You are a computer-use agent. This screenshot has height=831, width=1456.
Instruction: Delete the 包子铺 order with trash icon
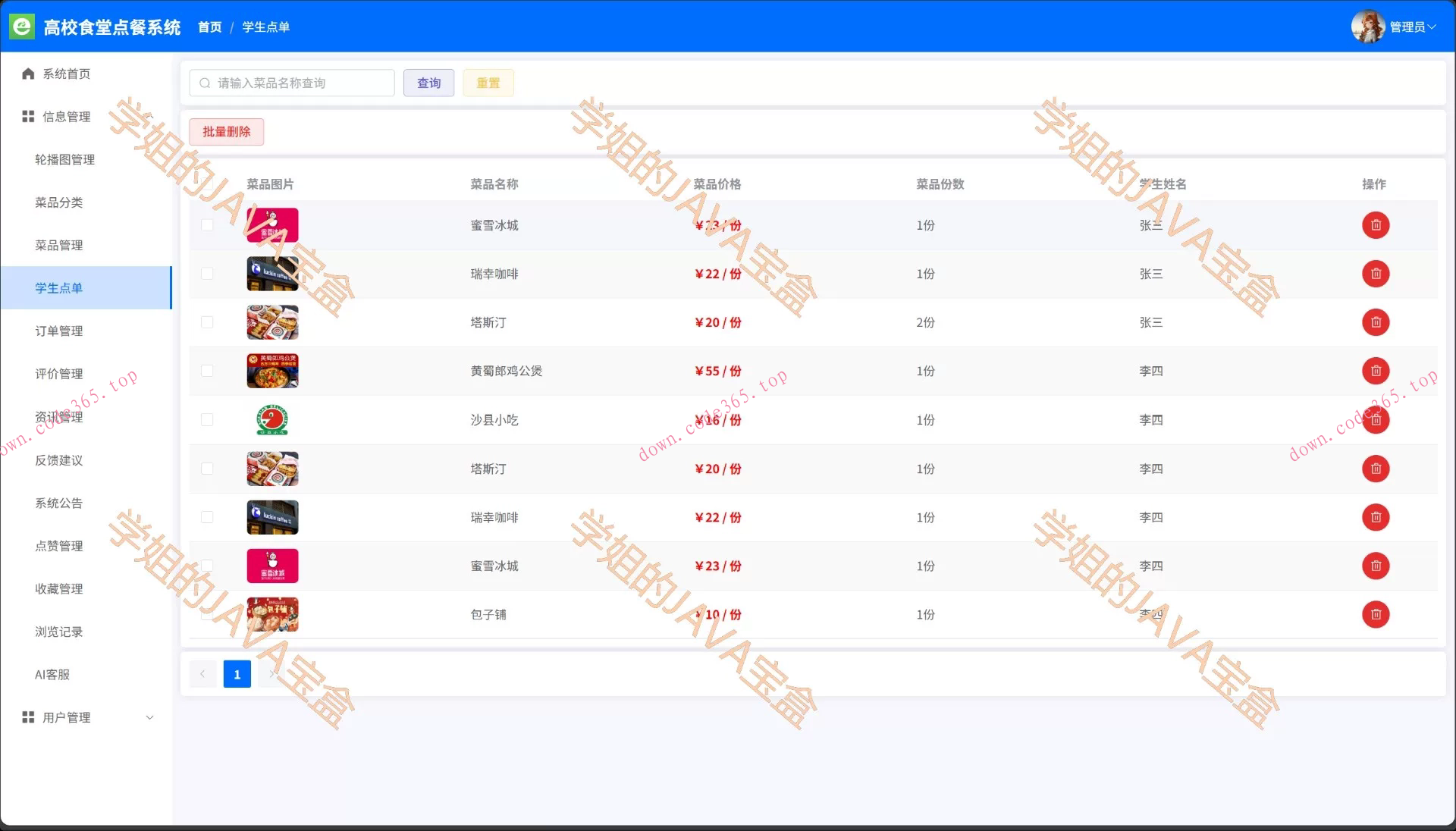coord(1376,614)
